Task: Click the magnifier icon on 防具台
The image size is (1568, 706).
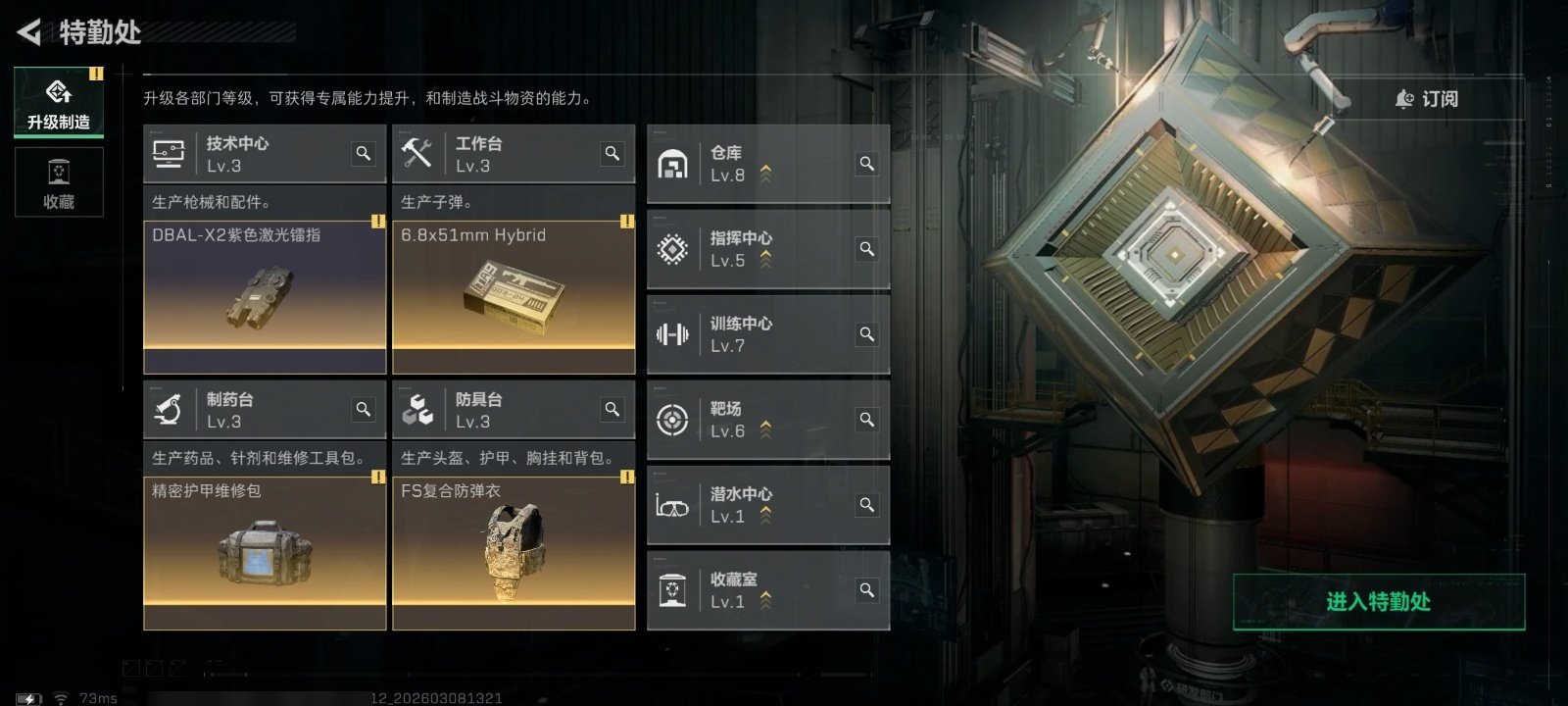Action: pos(612,410)
